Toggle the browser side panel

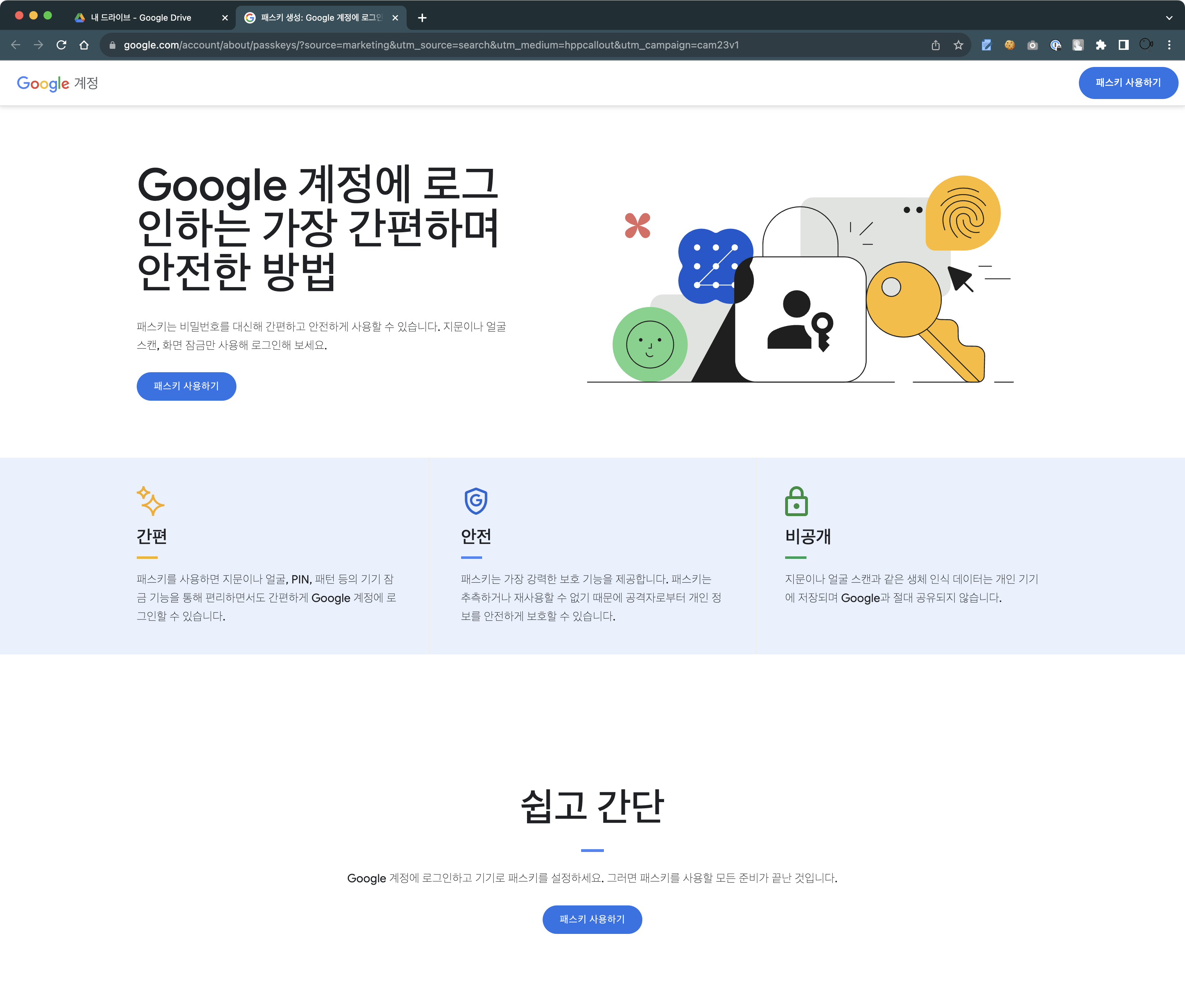click(1123, 45)
